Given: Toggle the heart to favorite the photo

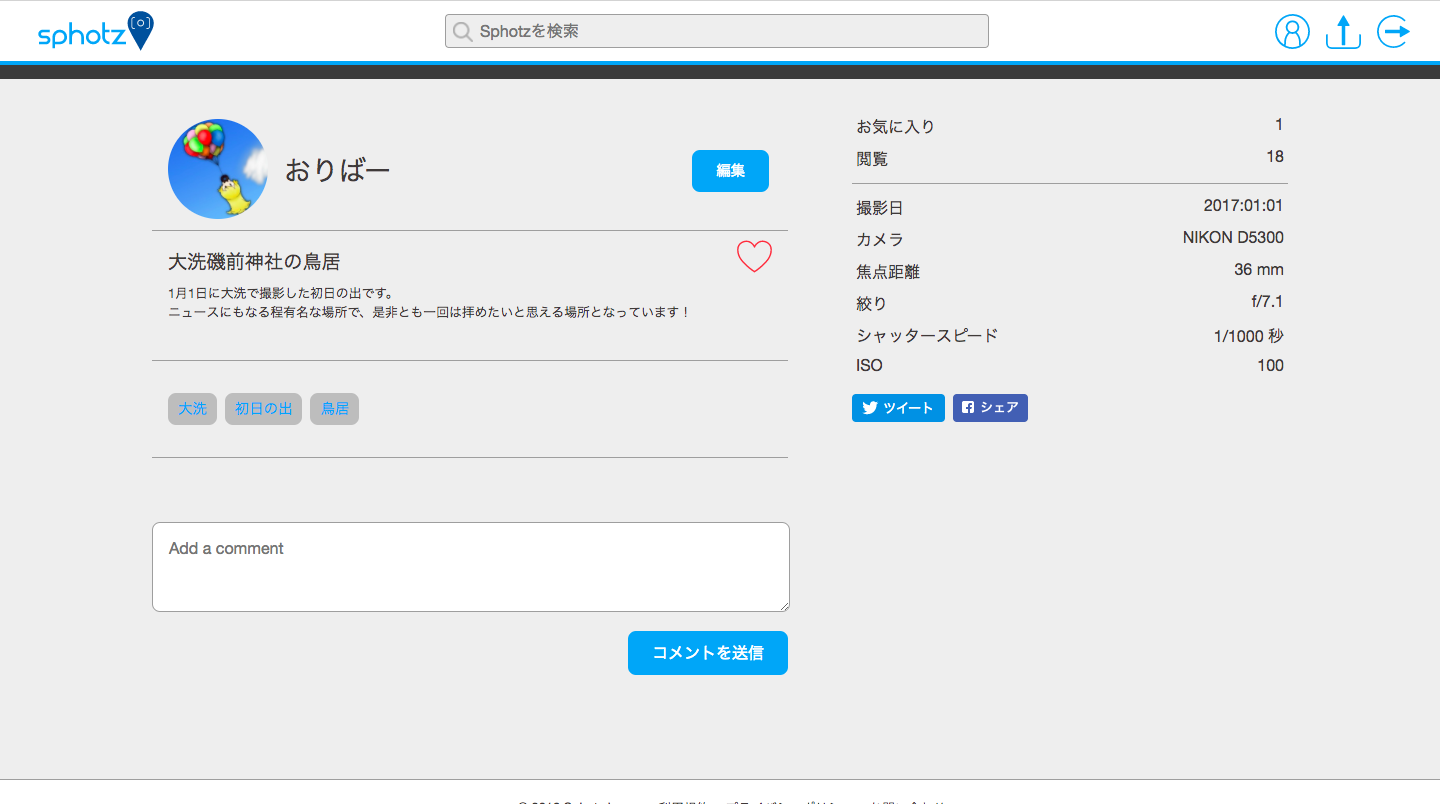Looking at the screenshot, I should click(x=754, y=256).
